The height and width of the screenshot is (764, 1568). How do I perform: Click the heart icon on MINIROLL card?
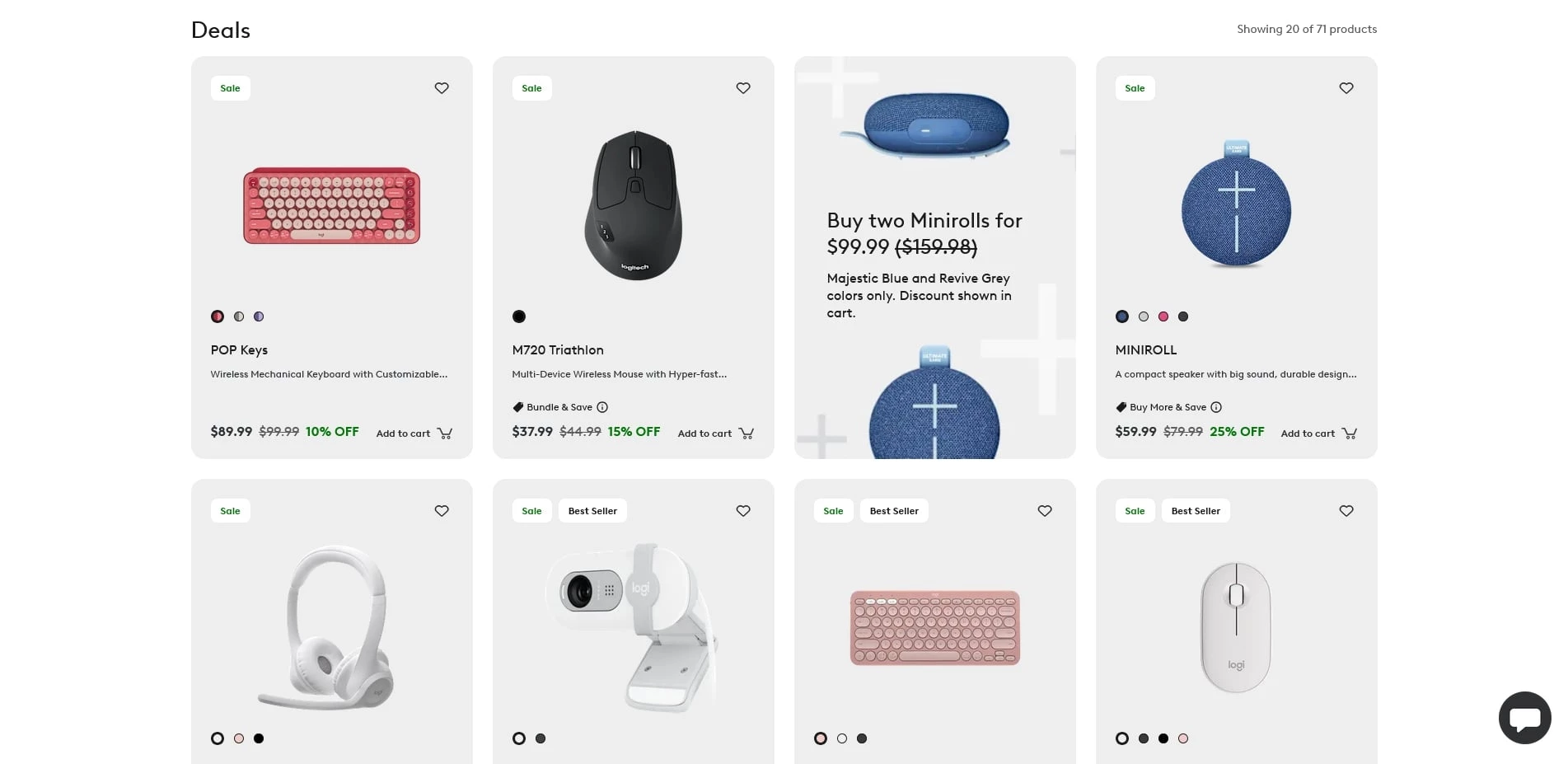pyautogui.click(x=1346, y=88)
